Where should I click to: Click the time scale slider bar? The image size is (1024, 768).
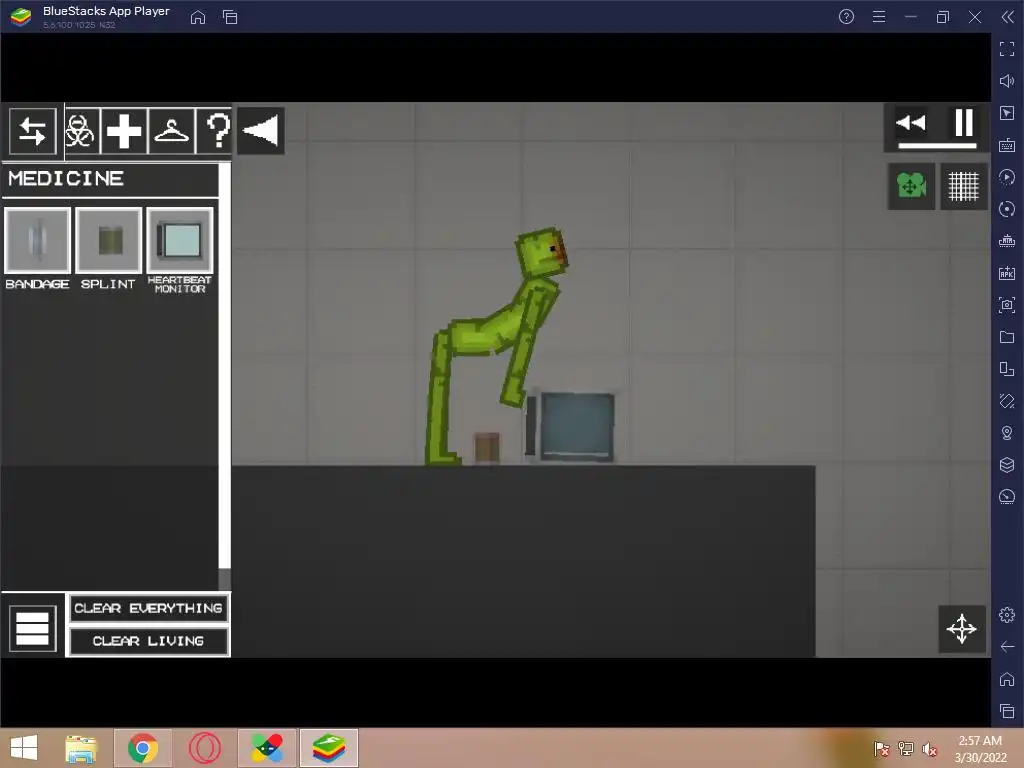[937, 146]
